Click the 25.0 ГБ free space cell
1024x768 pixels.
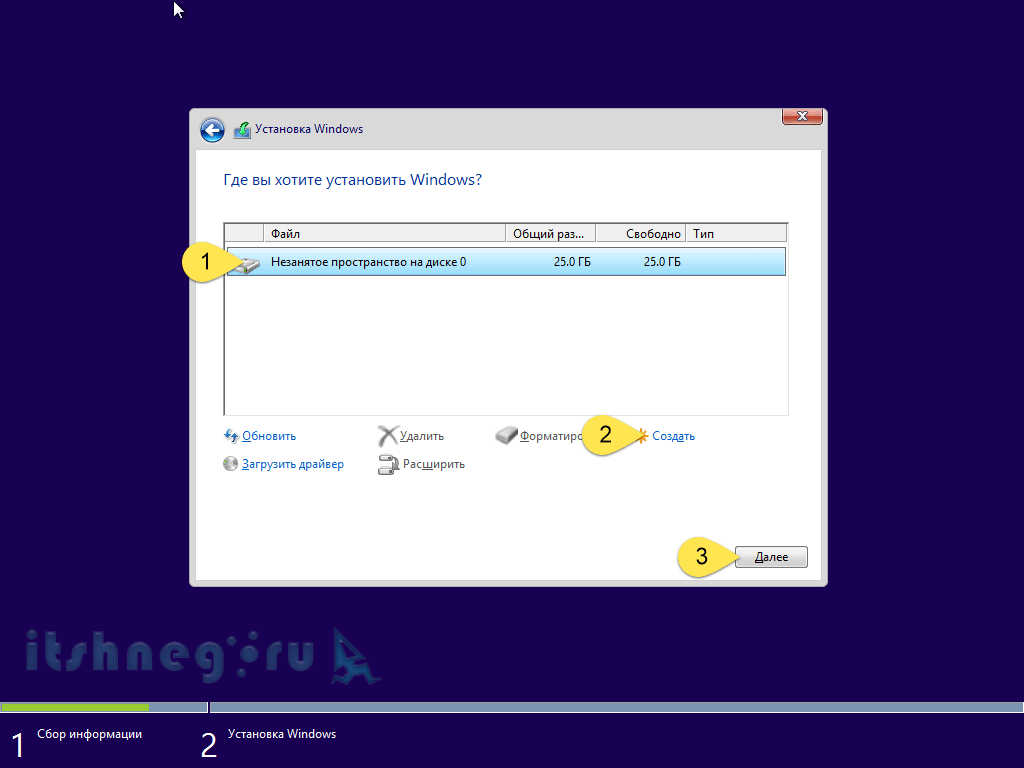tap(662, 262)
